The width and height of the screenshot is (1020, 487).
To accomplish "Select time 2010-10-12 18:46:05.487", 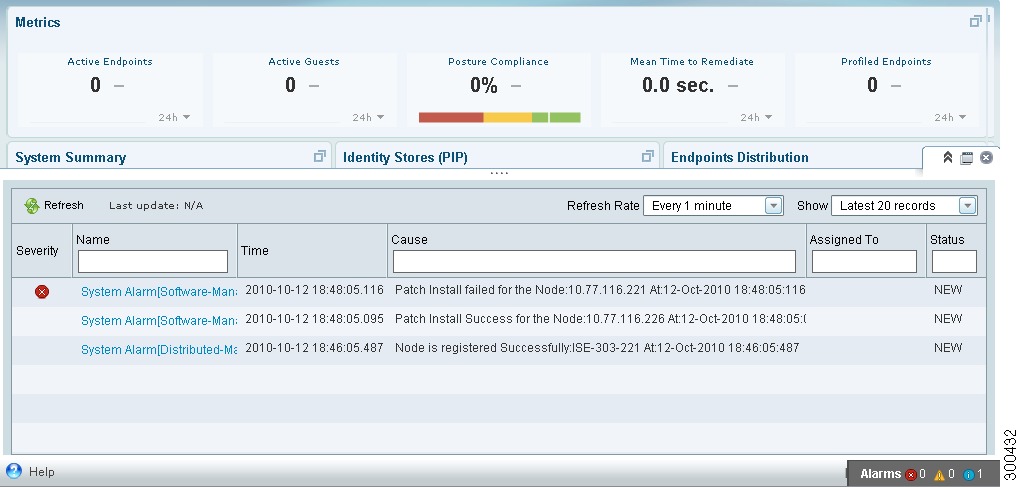I will pyautogui.click(x=314, y=348).
